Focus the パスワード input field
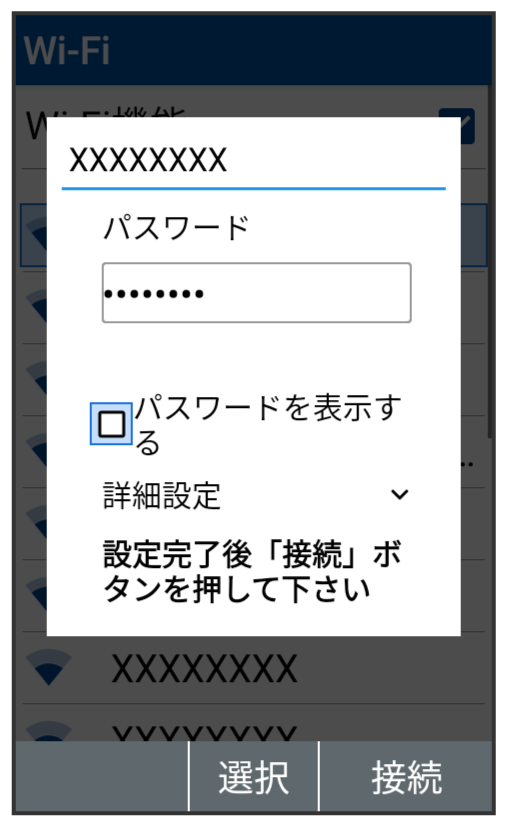Image resolution: width=507 pixels, height=826 pixels. (x=257, y=292)
